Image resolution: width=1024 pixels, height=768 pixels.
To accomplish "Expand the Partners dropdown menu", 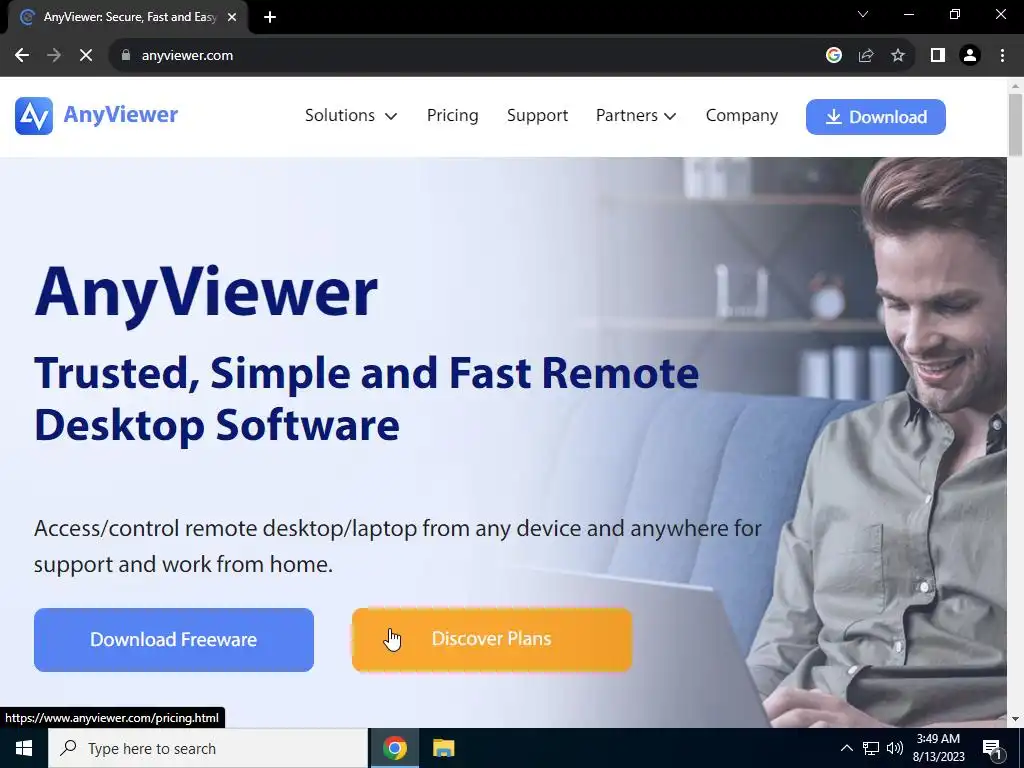I will [635, 116].
